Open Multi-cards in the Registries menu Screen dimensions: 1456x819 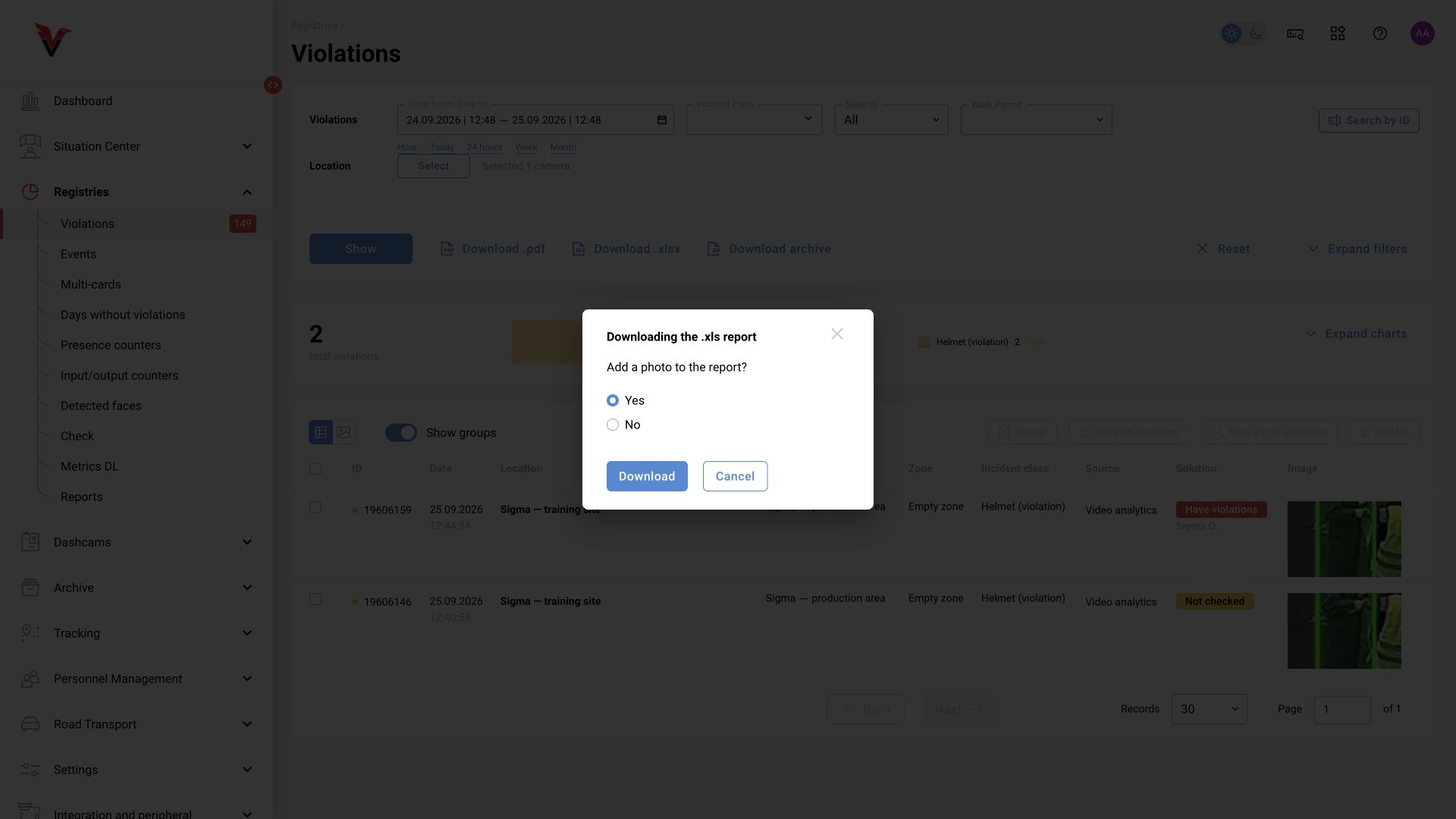(x=91, y=284)
